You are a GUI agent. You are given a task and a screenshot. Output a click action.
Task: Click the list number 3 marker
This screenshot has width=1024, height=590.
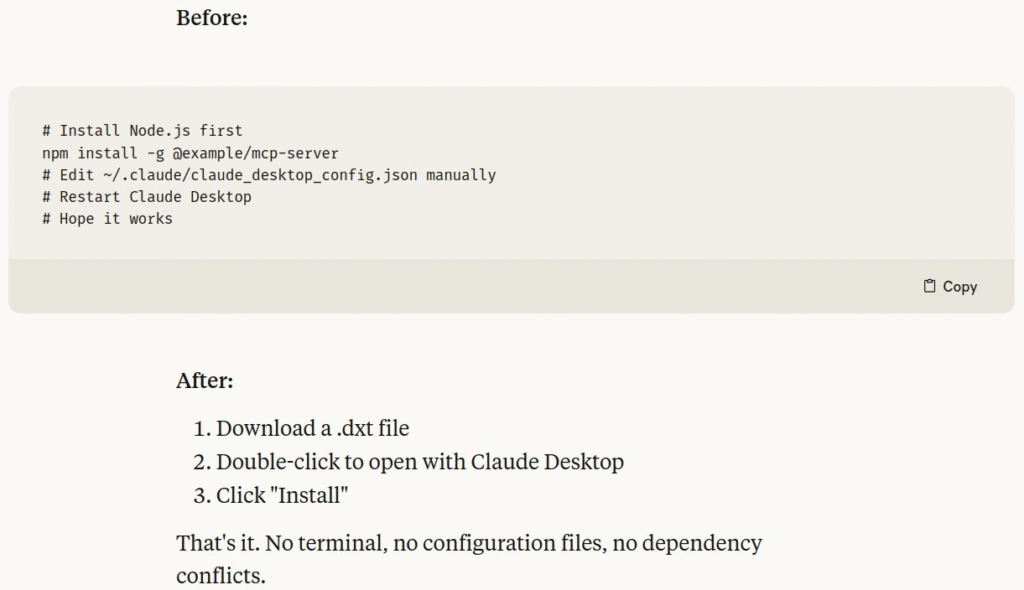click(x=202, y=495)
